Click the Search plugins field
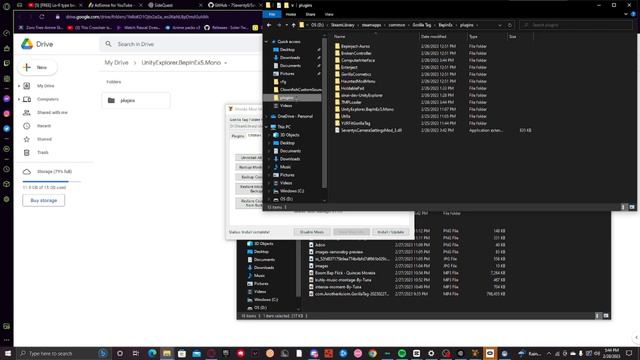This screenshot has width=640, height=360. [576, 25]
